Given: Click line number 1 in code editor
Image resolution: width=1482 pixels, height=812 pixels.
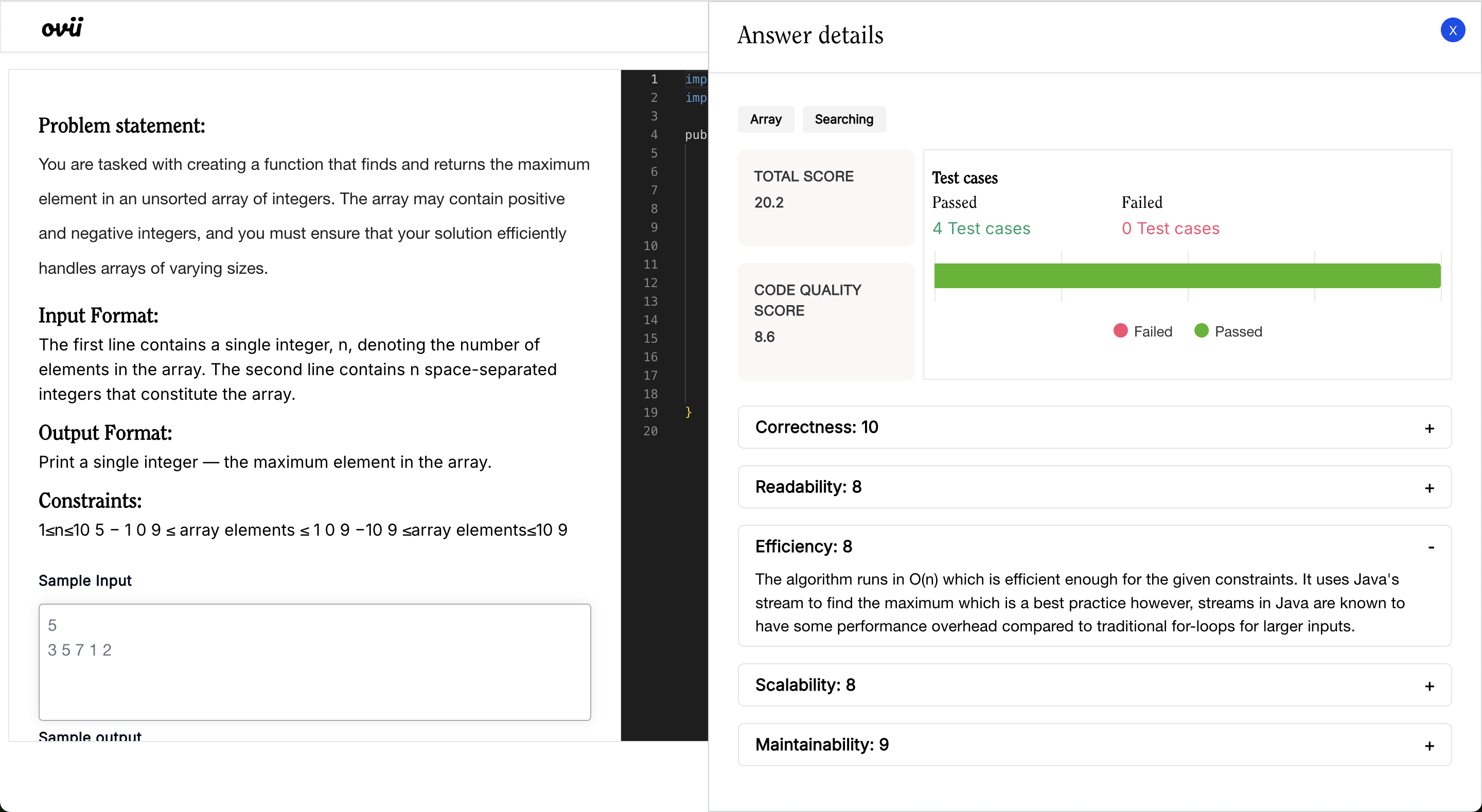Looking at the screenshot, I should [x=654, y=79].
